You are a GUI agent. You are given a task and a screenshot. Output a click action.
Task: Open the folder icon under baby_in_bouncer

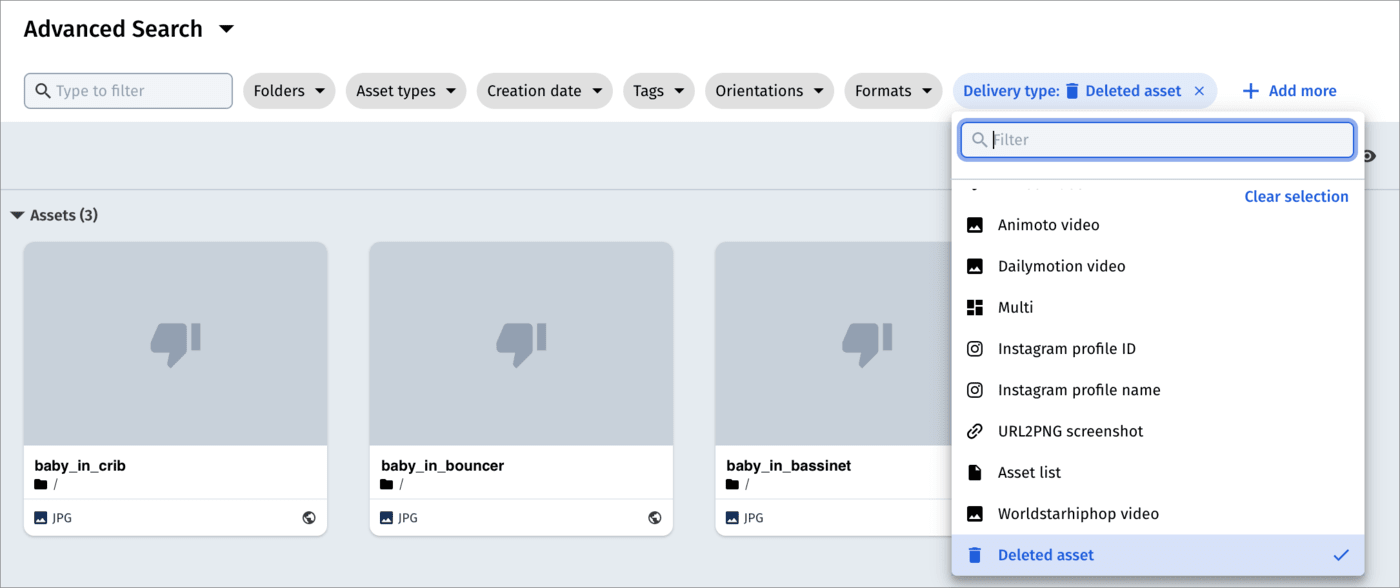tap(387, 485)
